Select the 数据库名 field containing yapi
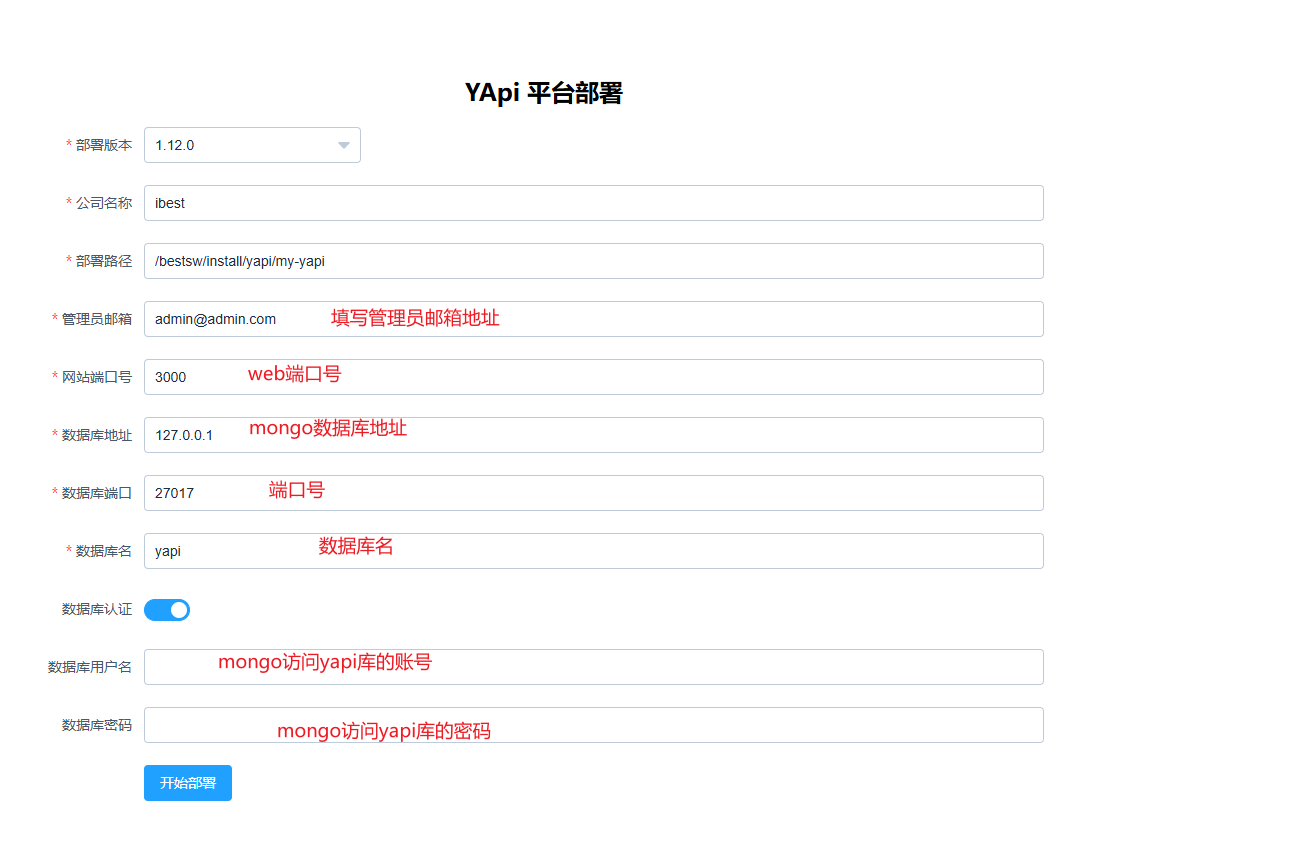Image resolution: width=1315 pixels, height=853 pixels. coord(594,551)
